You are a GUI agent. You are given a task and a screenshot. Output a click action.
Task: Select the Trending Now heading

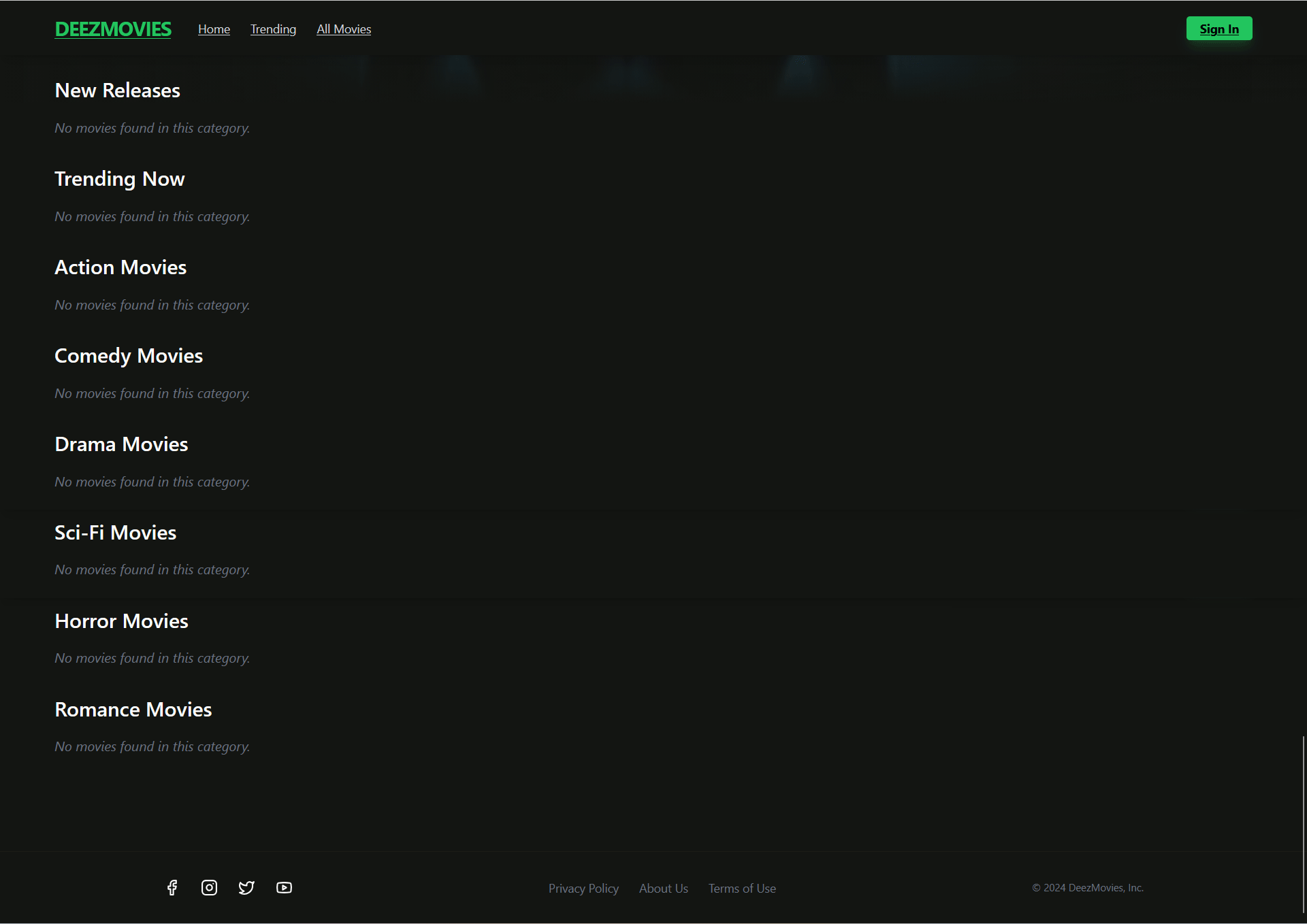click(x=119, y=178)
